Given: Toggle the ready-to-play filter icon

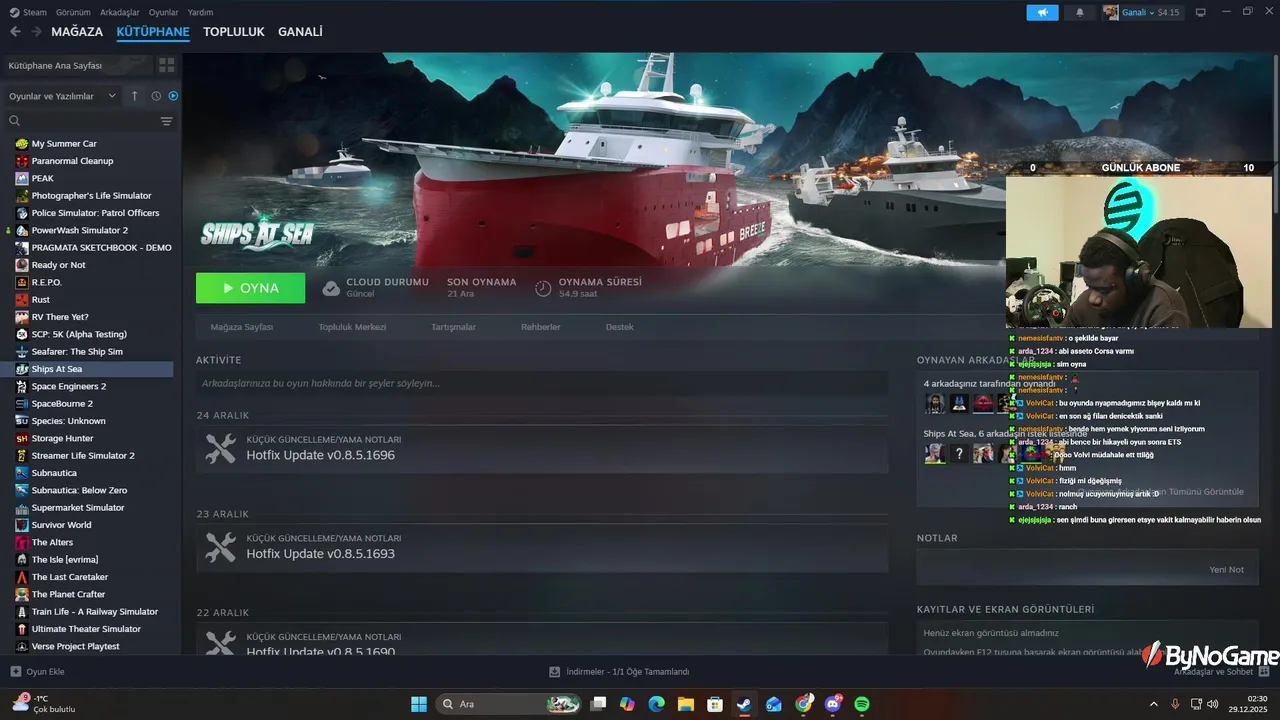Looking at the screenshot, I should coord(173,96).
